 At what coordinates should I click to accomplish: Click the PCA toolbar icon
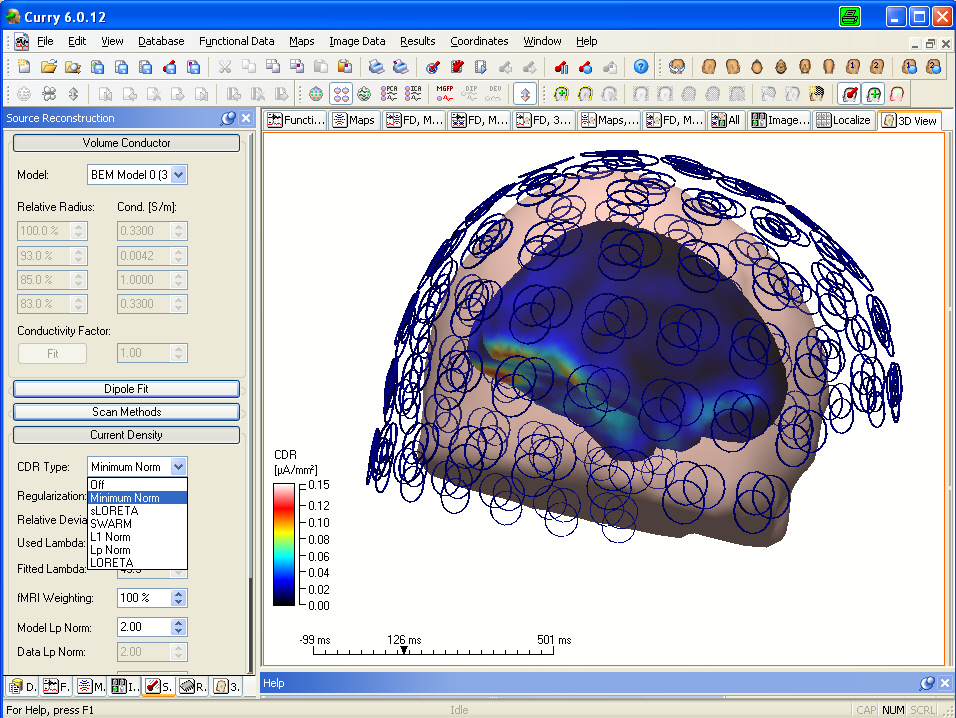(x=391, y=93)
